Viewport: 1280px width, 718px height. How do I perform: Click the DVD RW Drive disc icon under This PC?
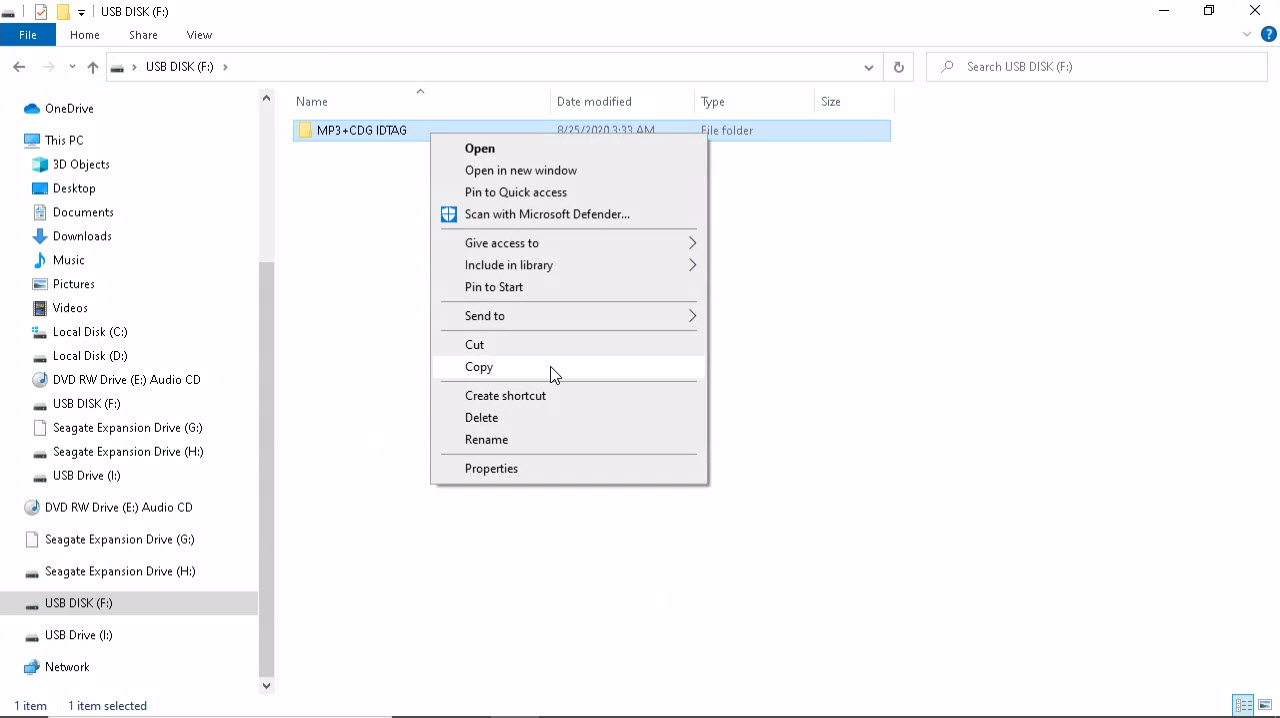tap(40, 380)
